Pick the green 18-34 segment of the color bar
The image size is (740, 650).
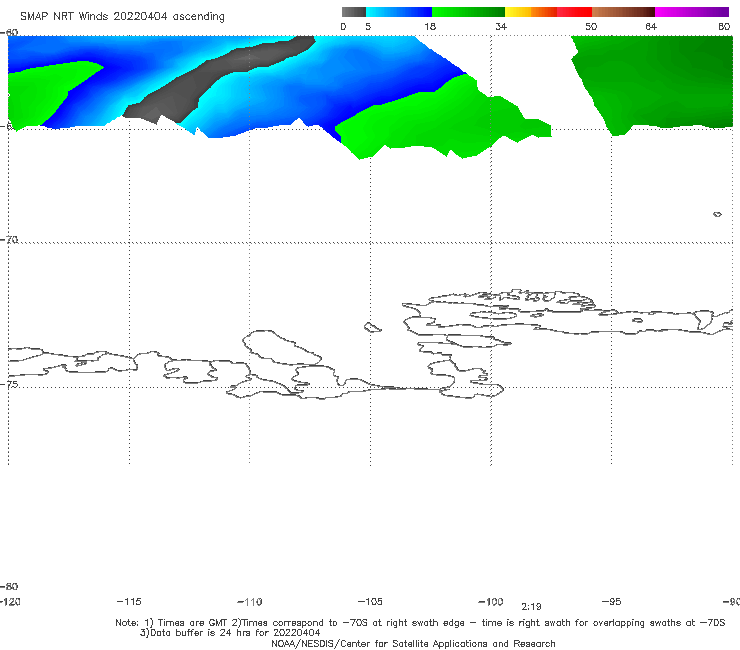point(468,12)
